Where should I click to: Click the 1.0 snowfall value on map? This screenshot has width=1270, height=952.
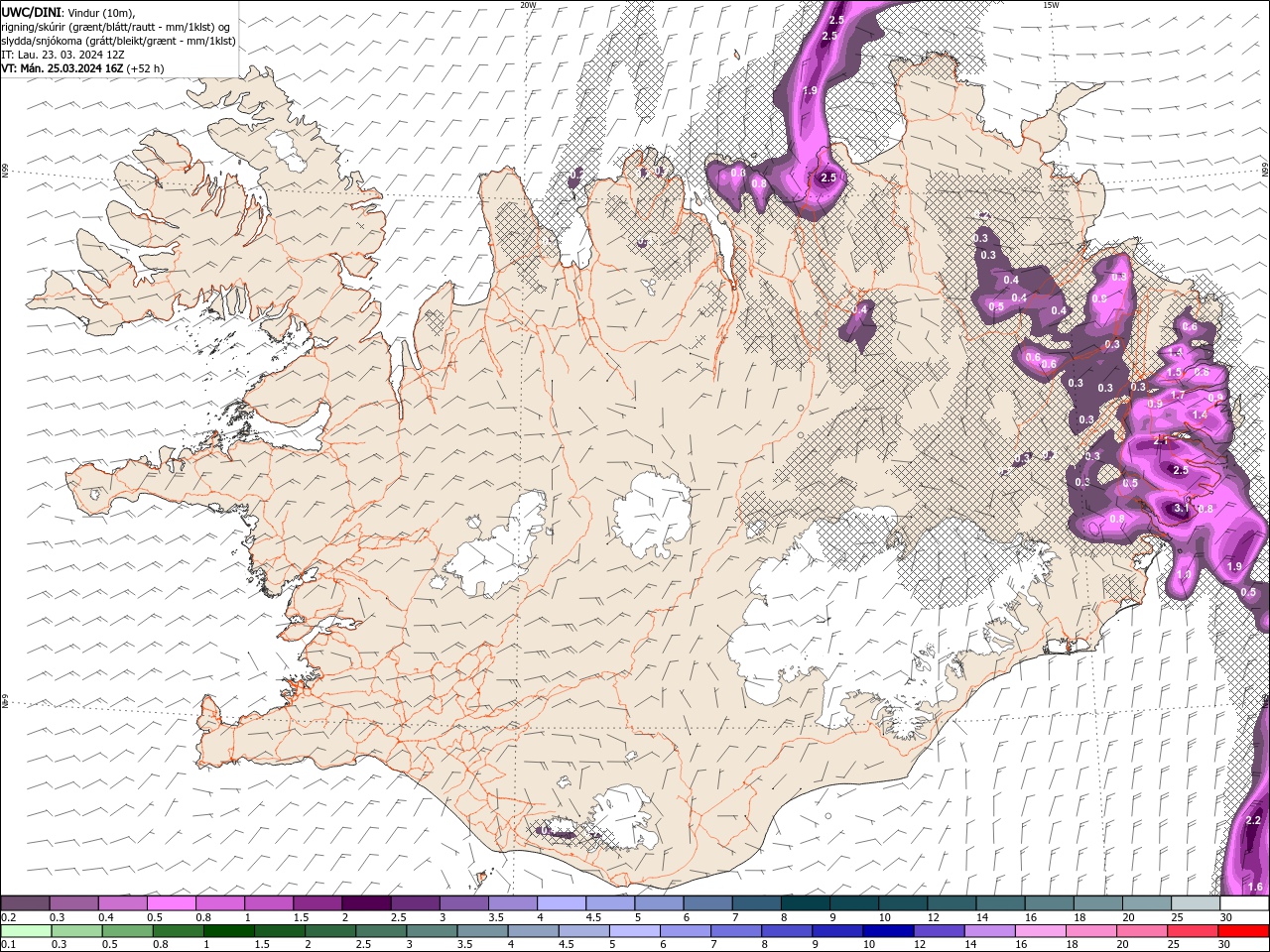pyautogui.click(x=1184, y=574)
